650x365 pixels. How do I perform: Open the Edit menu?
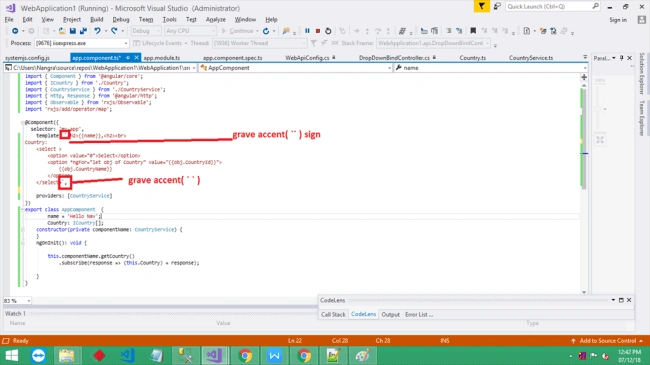pyautogui.click(x=27, y=19)
